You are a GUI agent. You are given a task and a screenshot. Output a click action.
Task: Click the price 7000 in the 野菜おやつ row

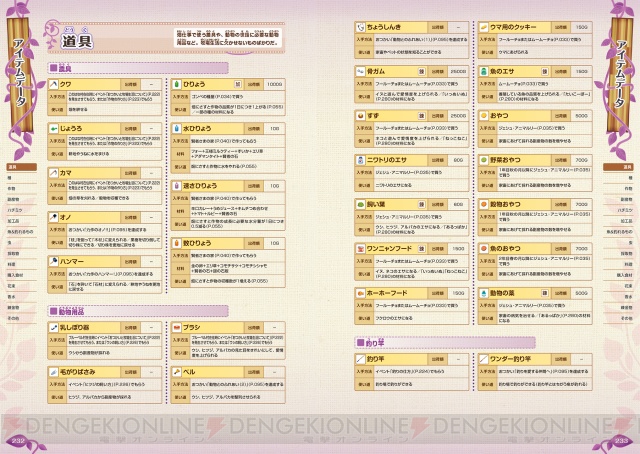click(x=581, y=160)
